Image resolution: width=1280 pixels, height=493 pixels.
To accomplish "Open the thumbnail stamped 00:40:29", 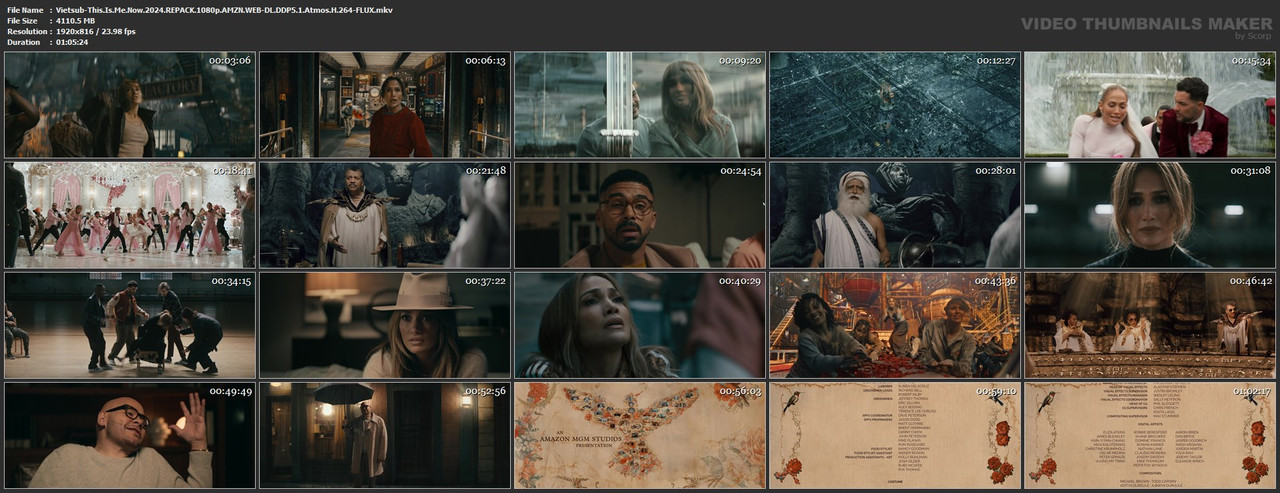I will click(x=640, y=325).
